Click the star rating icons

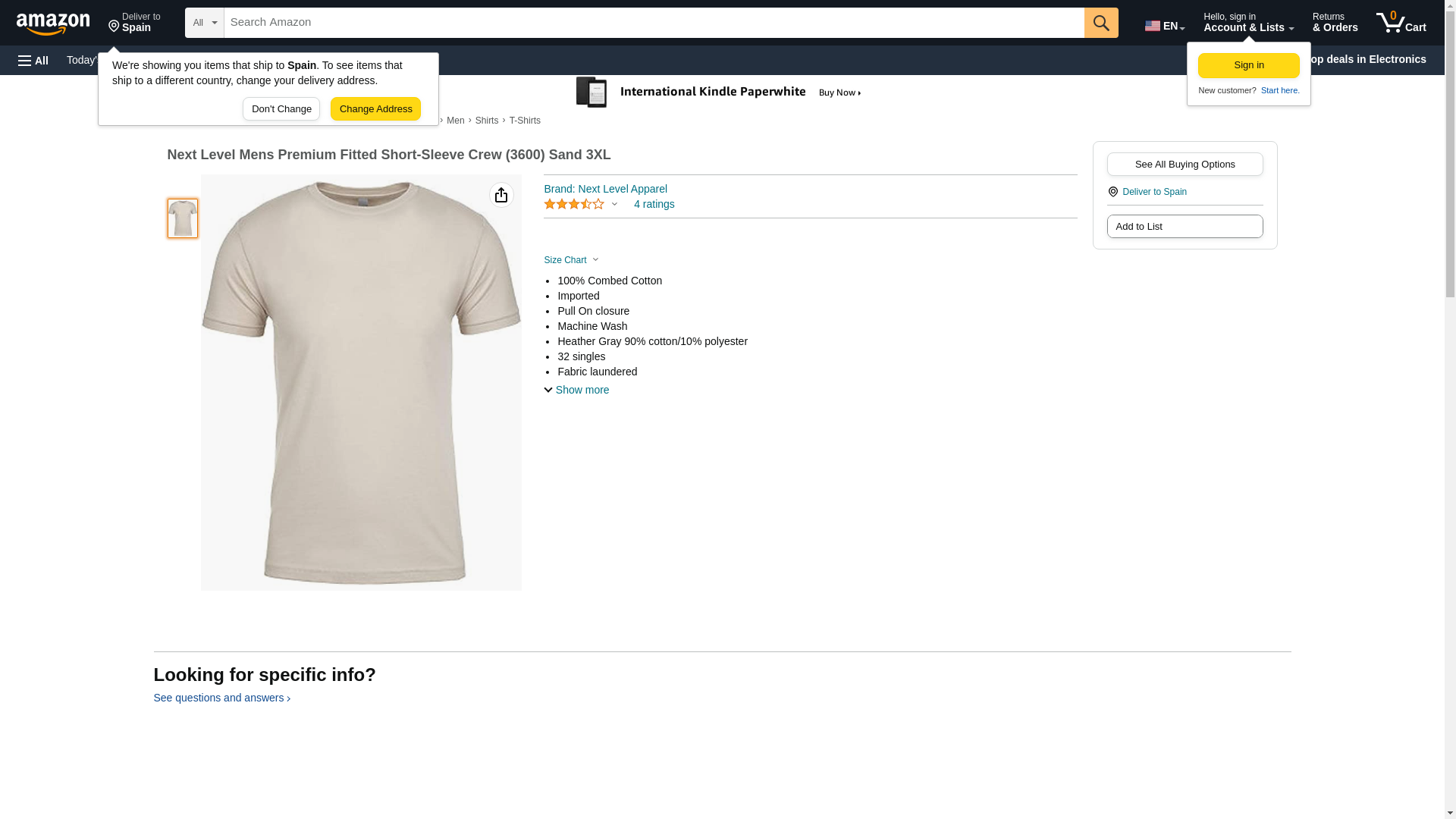(x=574, y=205)
